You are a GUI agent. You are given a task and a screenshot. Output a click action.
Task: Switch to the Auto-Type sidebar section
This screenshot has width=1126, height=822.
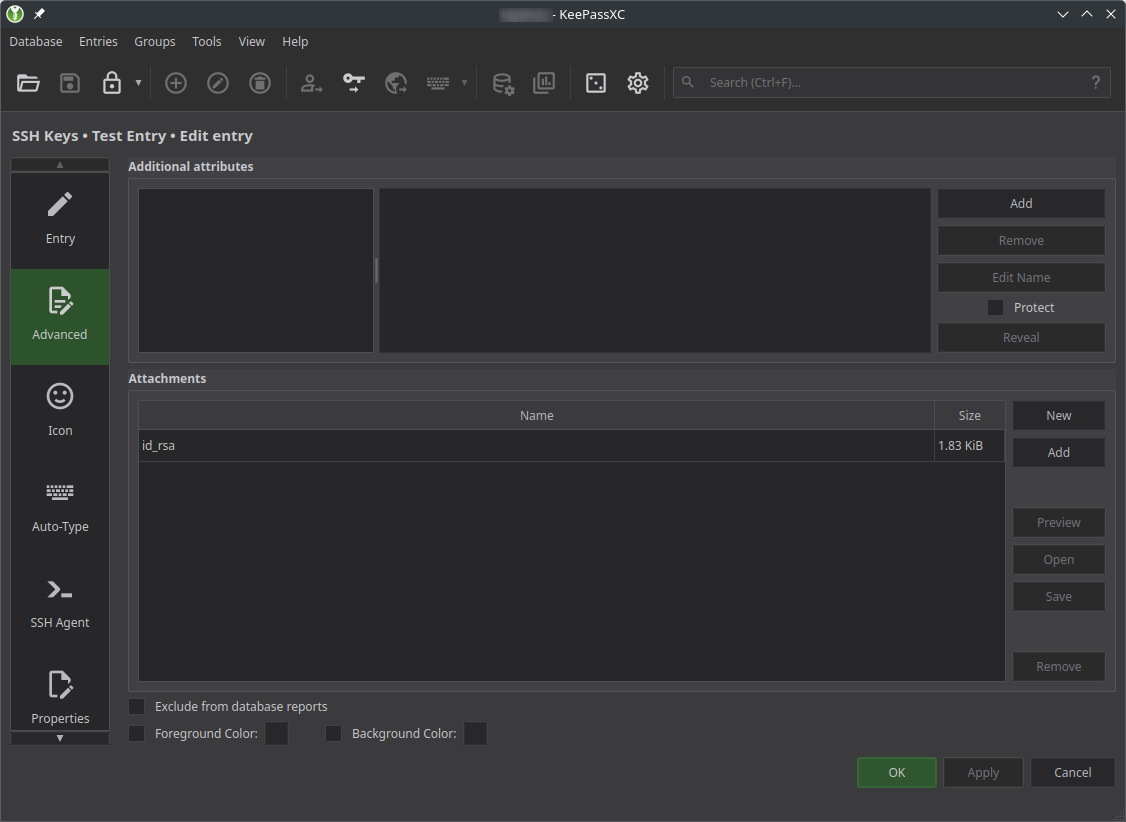pos(59,505)
